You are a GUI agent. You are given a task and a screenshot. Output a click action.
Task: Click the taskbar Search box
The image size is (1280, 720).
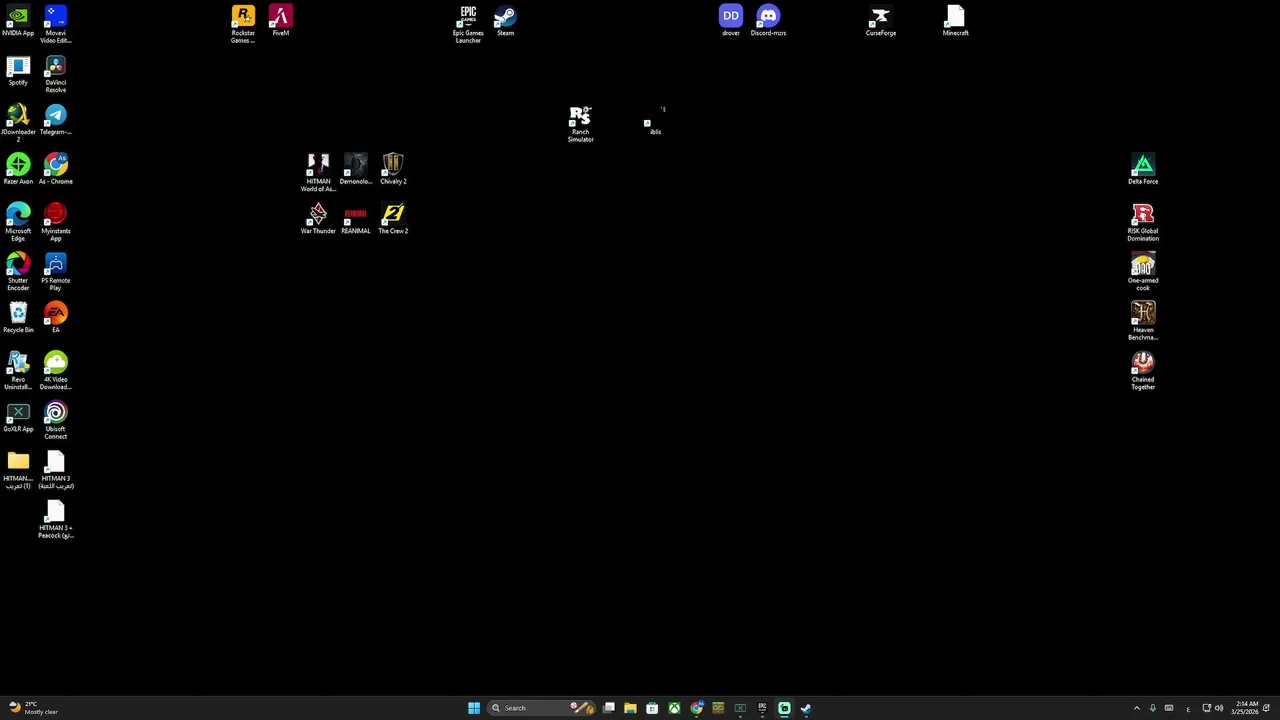pyautogui.click(x=541, y=708)
